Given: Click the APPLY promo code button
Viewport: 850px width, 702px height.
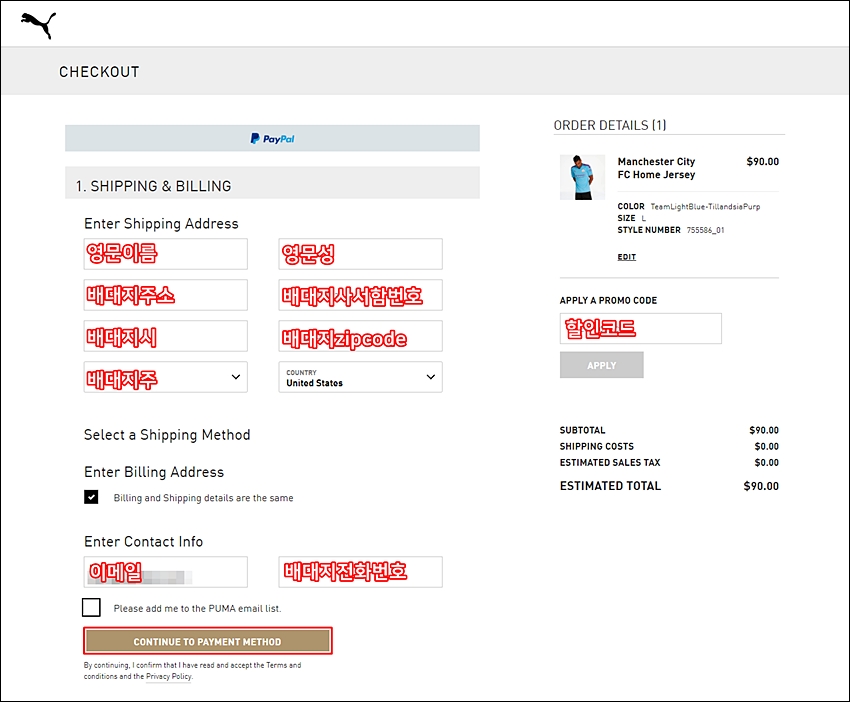Looking at the screenshot, I should click(x=602, y=365).
